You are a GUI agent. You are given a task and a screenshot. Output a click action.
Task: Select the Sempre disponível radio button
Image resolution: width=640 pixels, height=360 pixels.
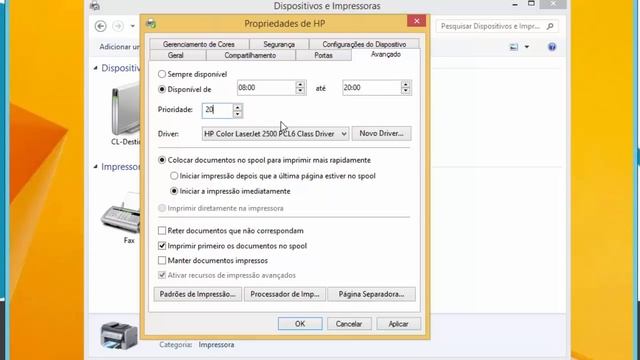pyautogui.click(x=162, y=74)
